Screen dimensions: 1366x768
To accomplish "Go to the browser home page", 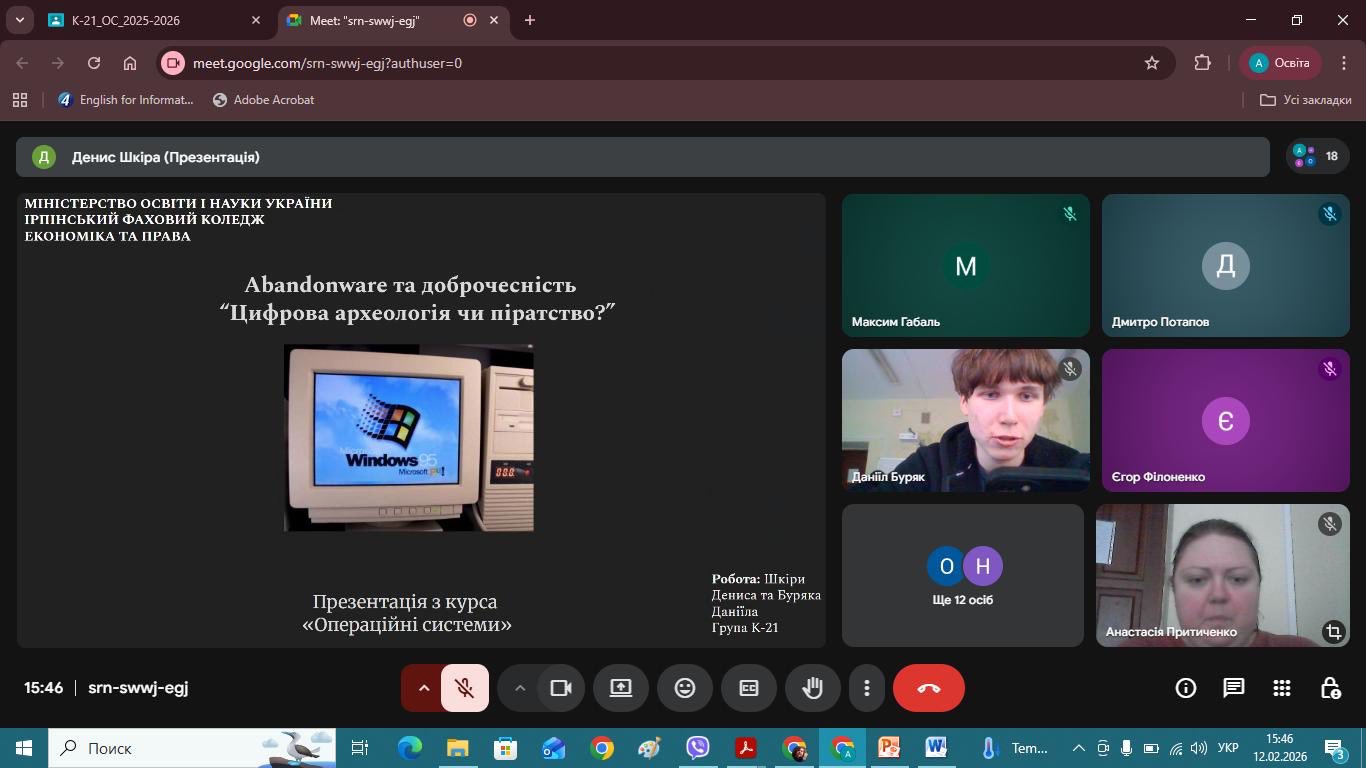I will point(130,63).
